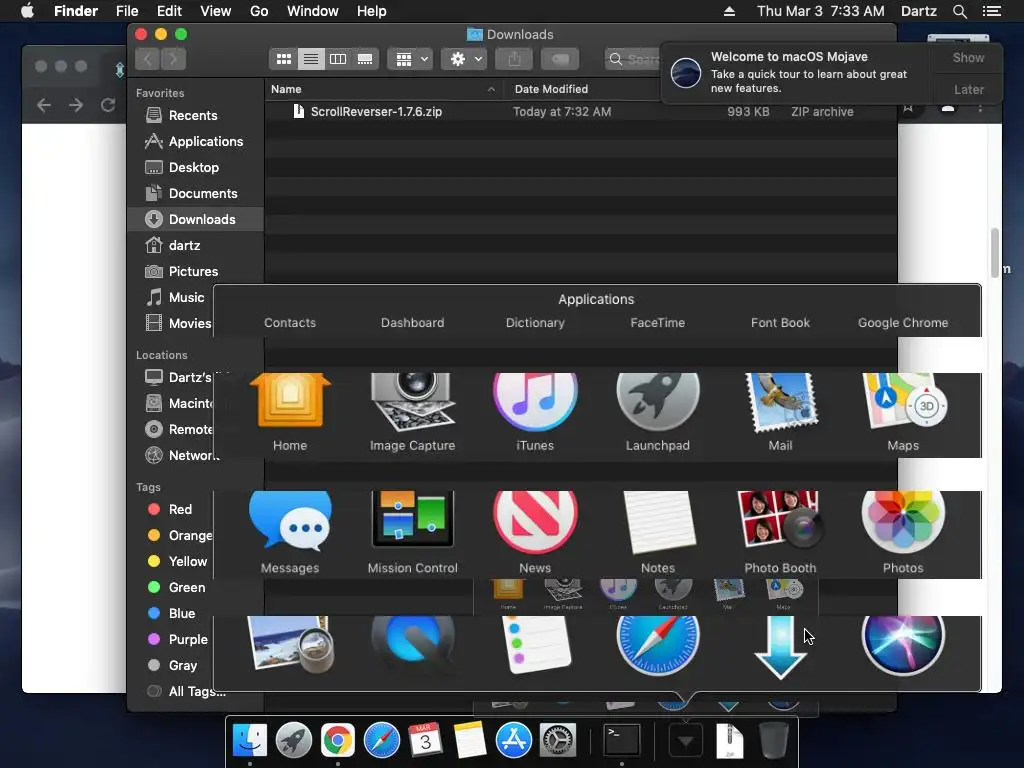This screenshot has height=768, width=1024.
Task: Open QuickTime Player in the stack
Action: [412, 645]
